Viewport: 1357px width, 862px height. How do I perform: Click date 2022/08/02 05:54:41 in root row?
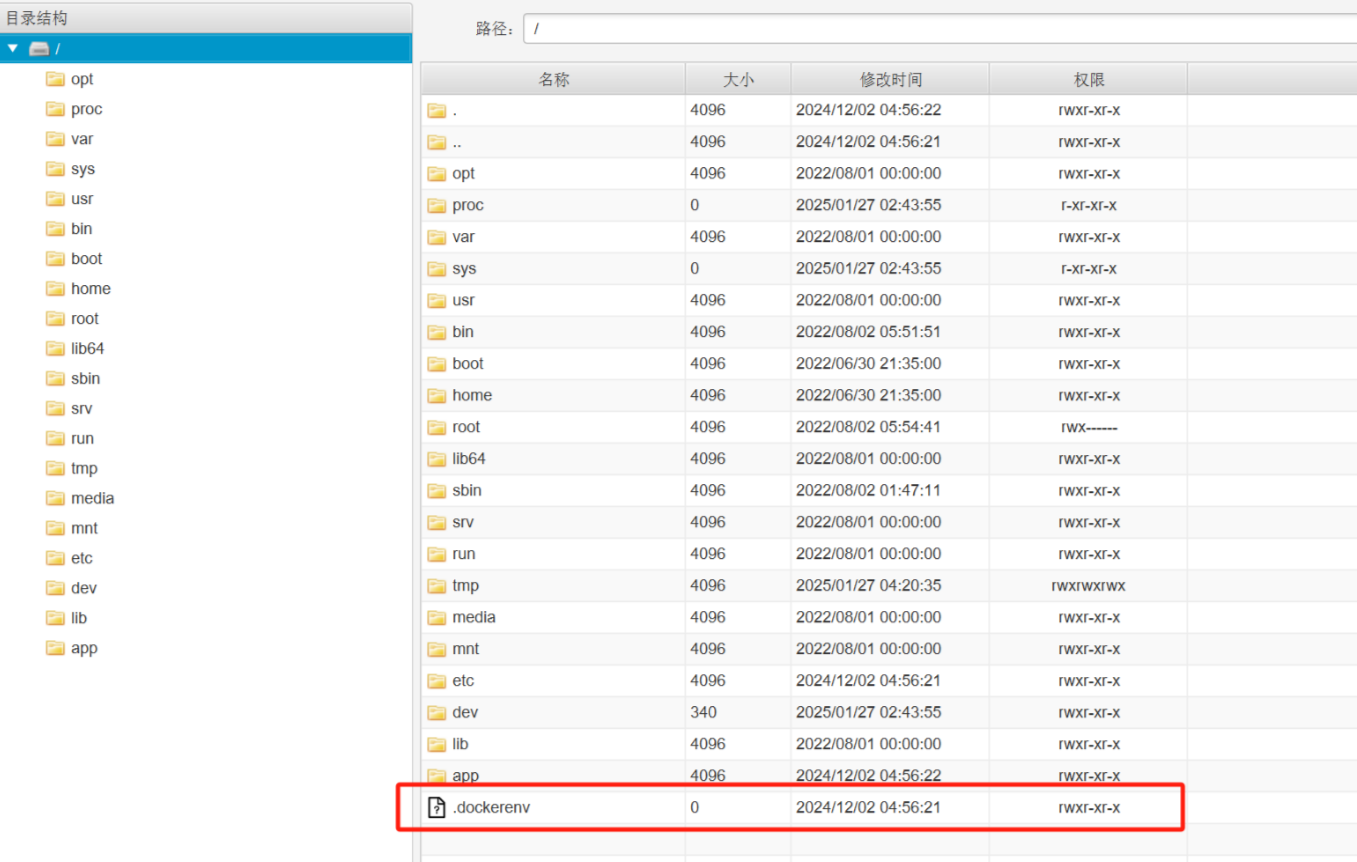click(868, 427)
